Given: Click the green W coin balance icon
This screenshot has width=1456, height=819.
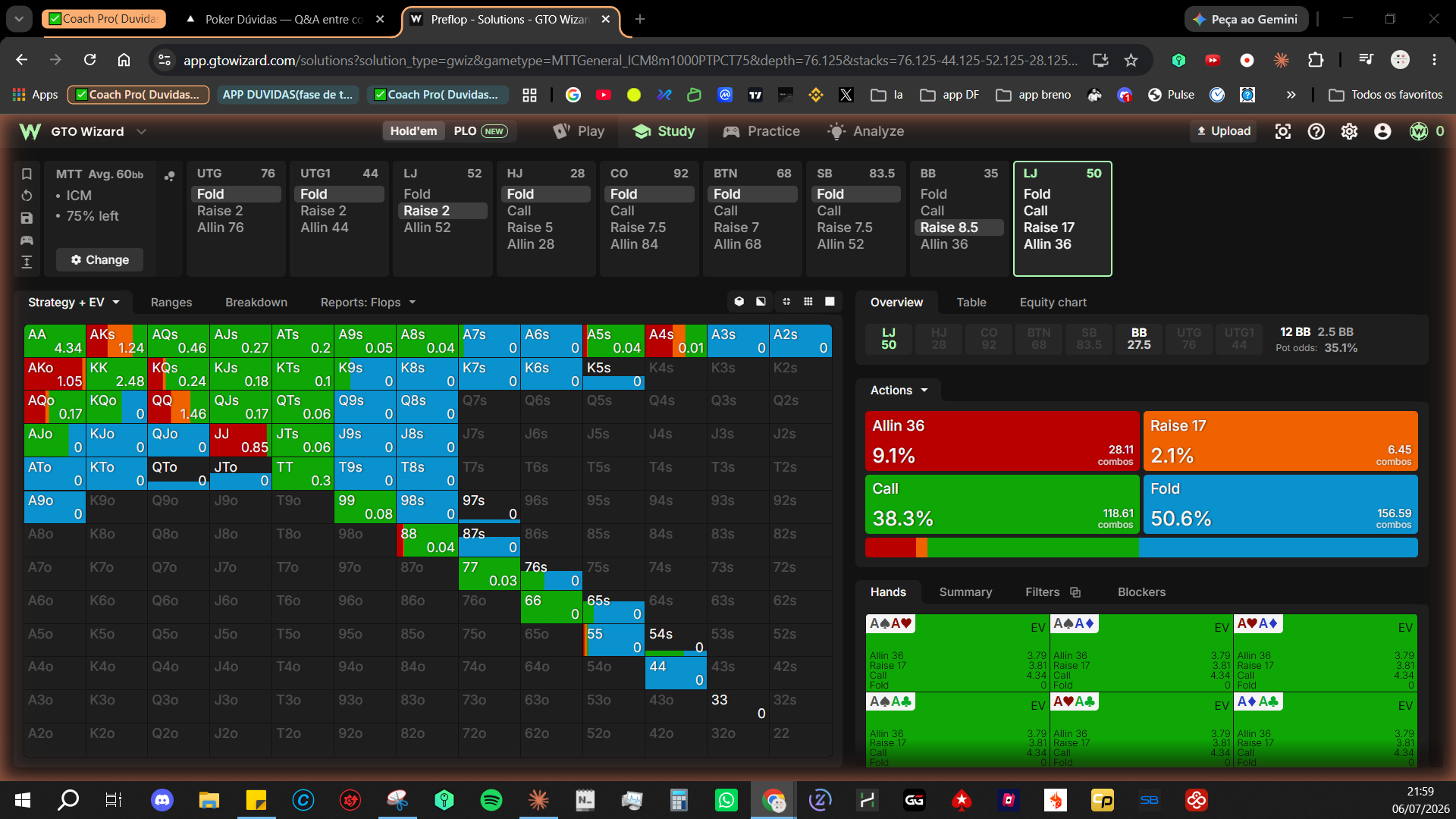Looking at the screenshot, I should coord(1418,131).
